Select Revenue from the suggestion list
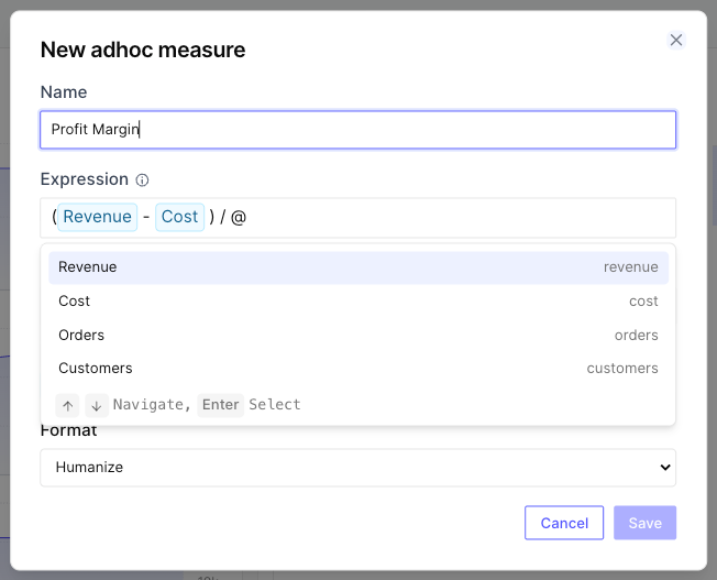This screenshot has width=717, height=580. [x=358, y=268]
